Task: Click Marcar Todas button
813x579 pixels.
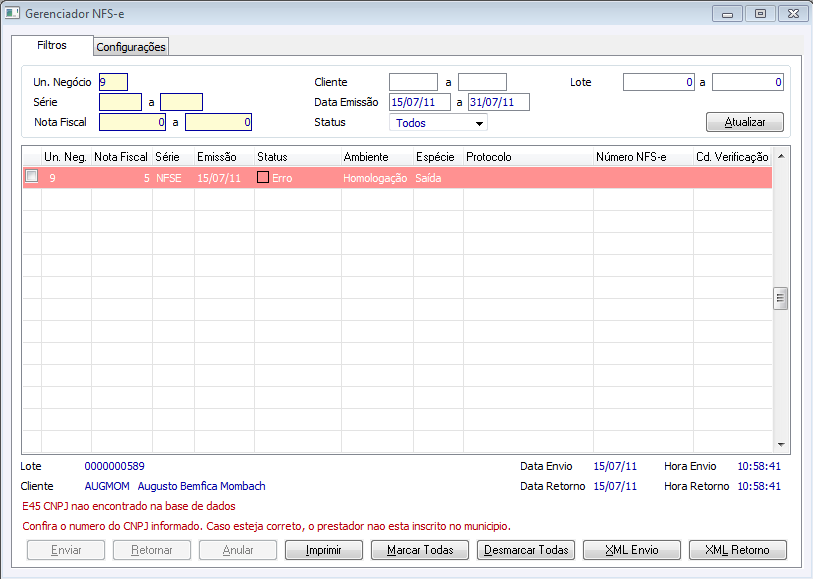Action: [x=420, y=550]
